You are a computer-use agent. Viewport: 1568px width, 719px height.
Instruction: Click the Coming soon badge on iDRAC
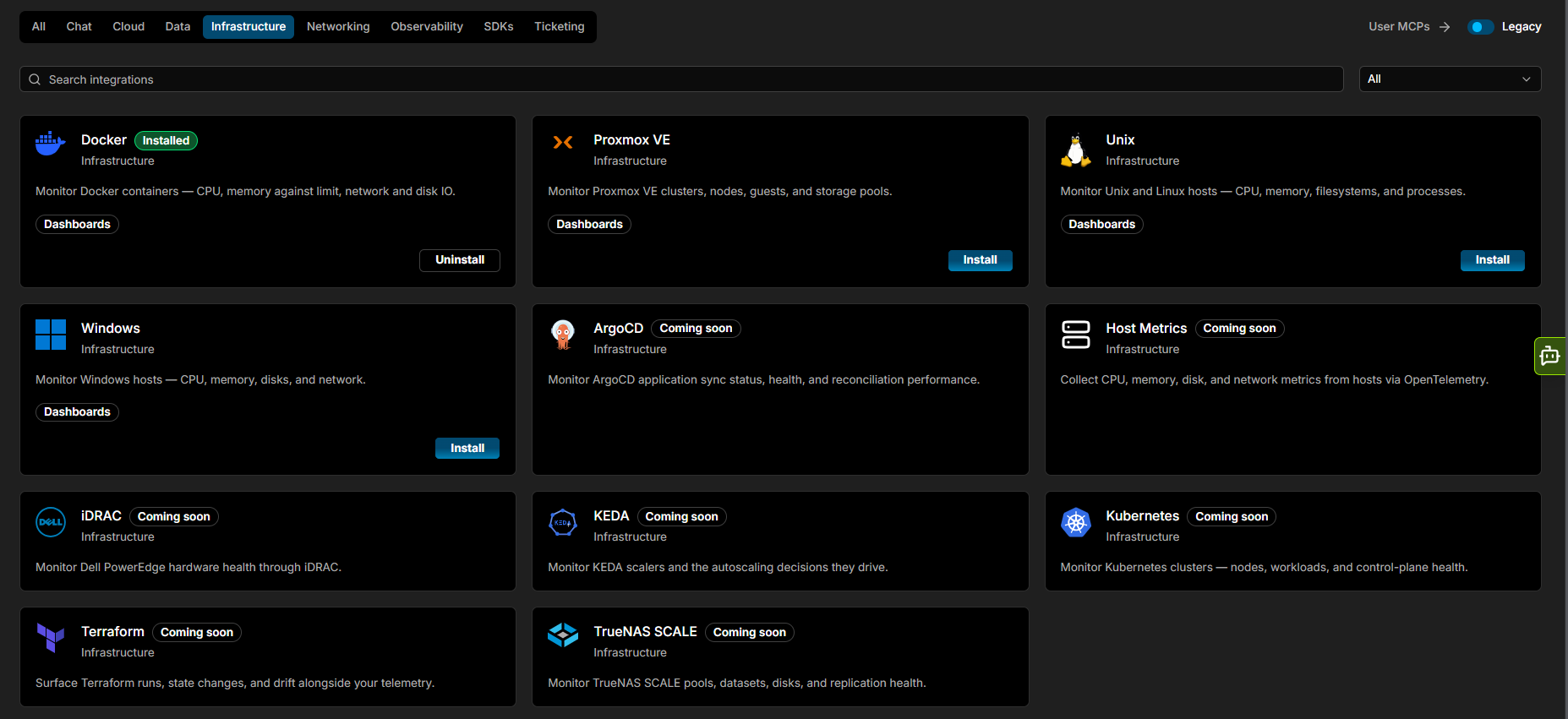(174, 517)
